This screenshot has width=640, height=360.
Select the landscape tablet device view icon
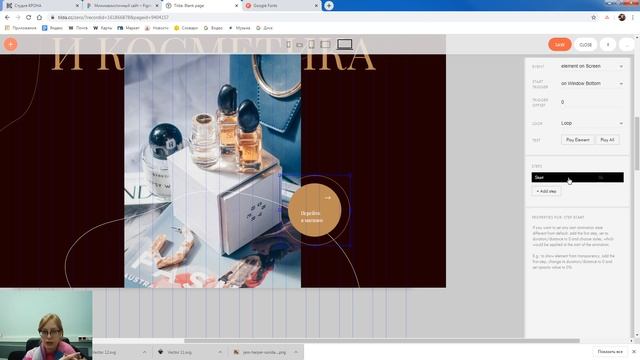[x=325, y=44]
